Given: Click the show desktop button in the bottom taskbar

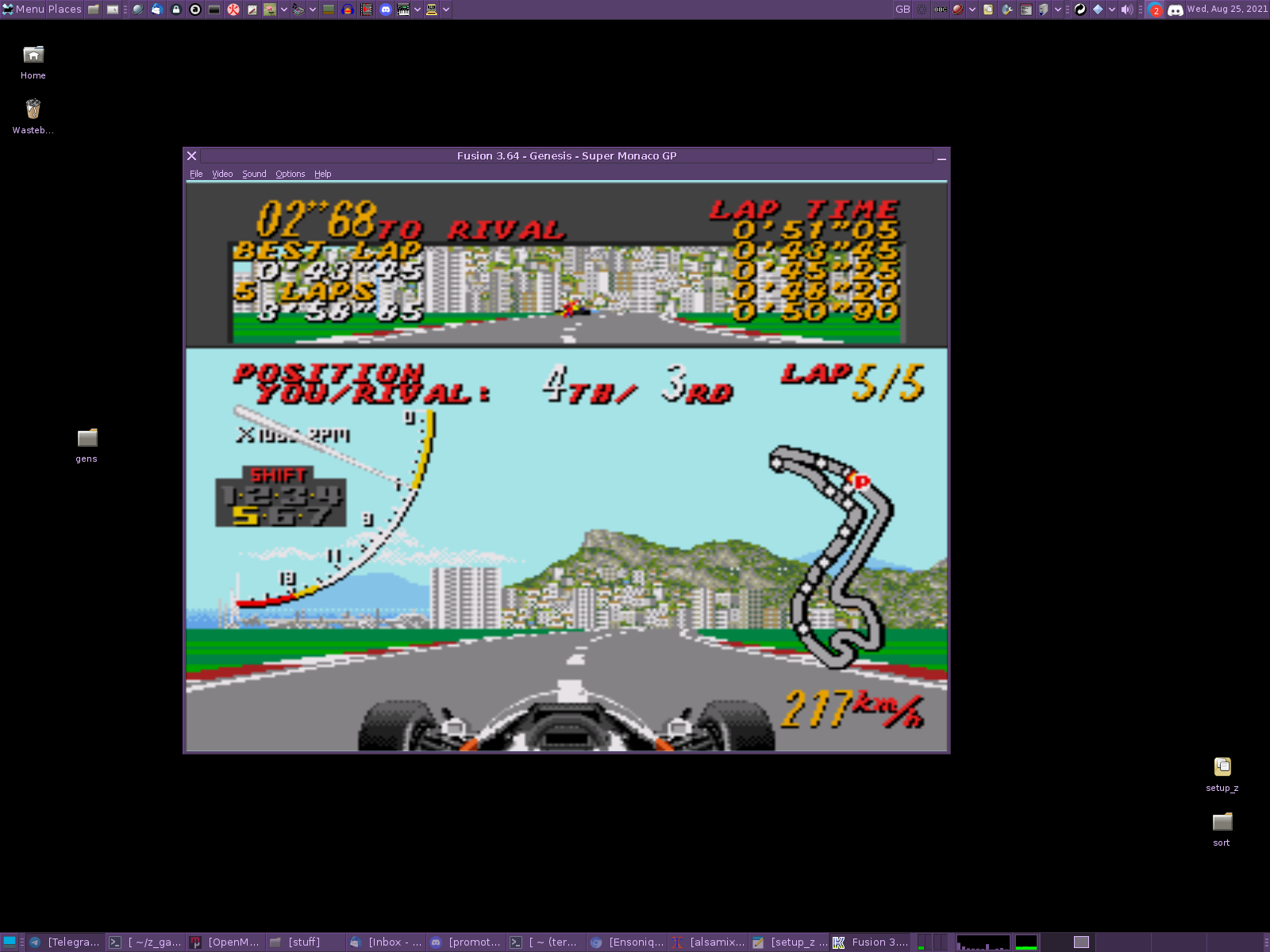Looking at the screenshot, I should point(10,942).
